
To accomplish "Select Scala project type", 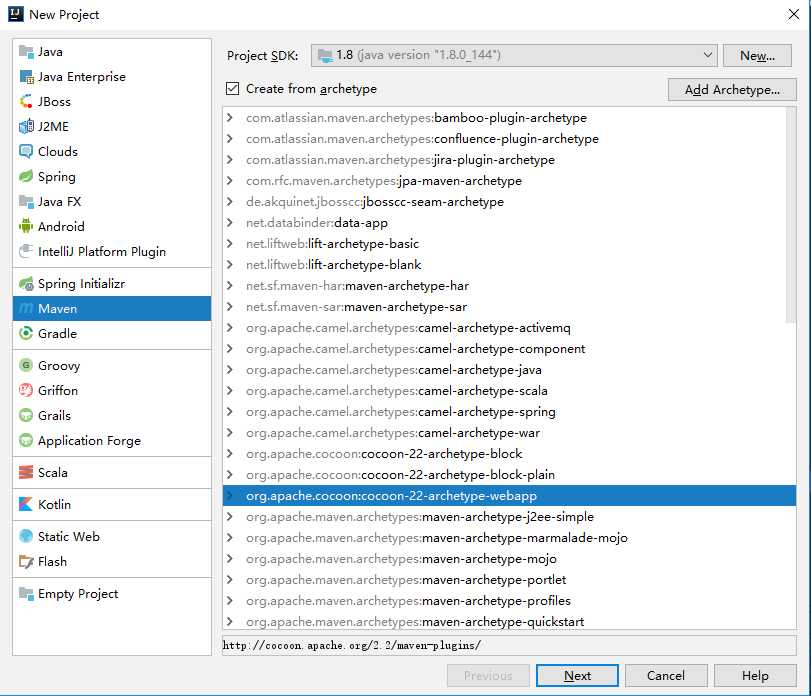I will tap(112, 472).
